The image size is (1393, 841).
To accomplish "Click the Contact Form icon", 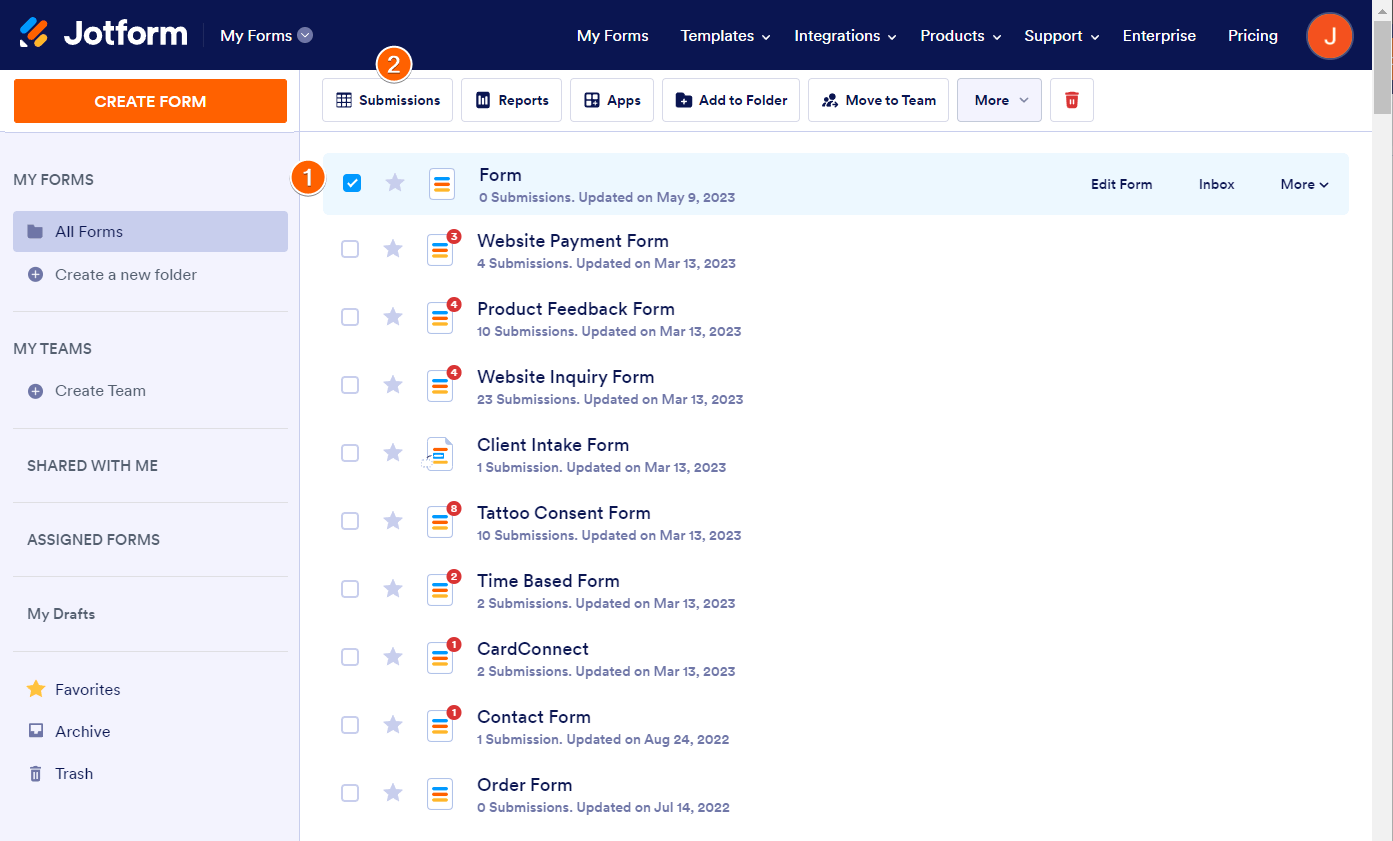I will click(x=440, y=726).
